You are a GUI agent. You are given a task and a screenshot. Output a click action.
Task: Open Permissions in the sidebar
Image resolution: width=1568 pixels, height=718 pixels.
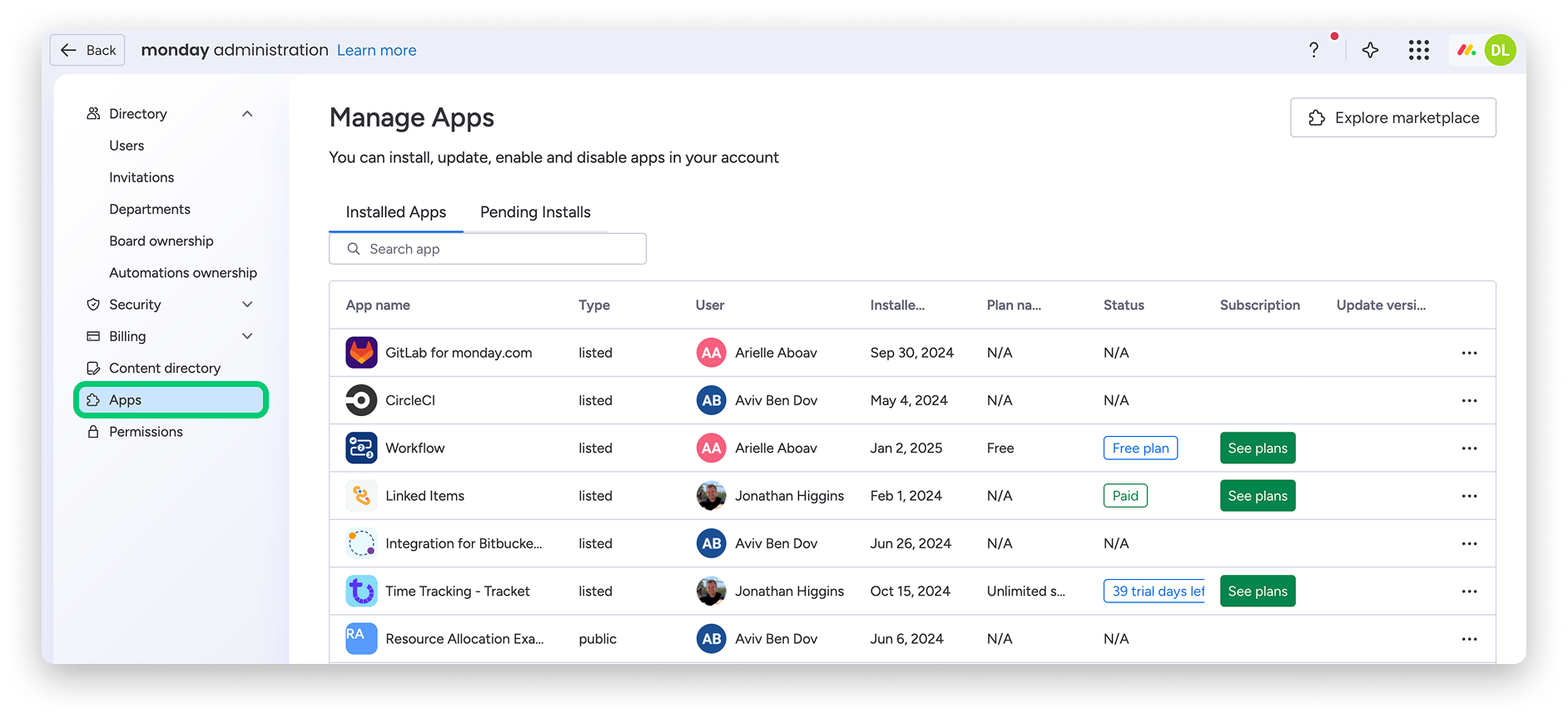[x=146, y=432]
